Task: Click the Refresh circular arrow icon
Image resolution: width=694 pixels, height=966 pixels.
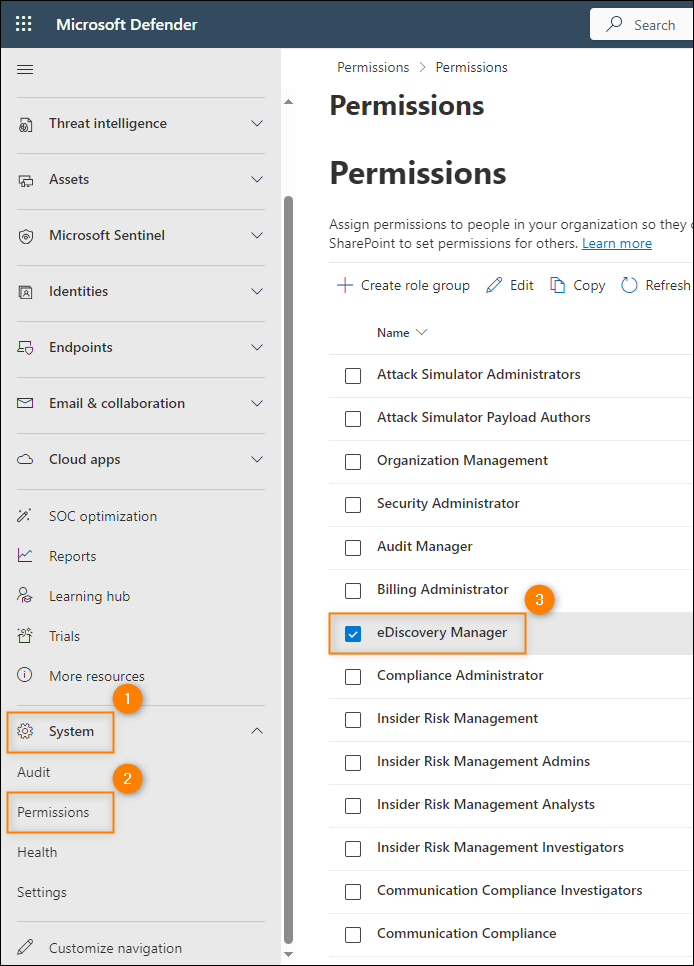Action: (629, 285)
